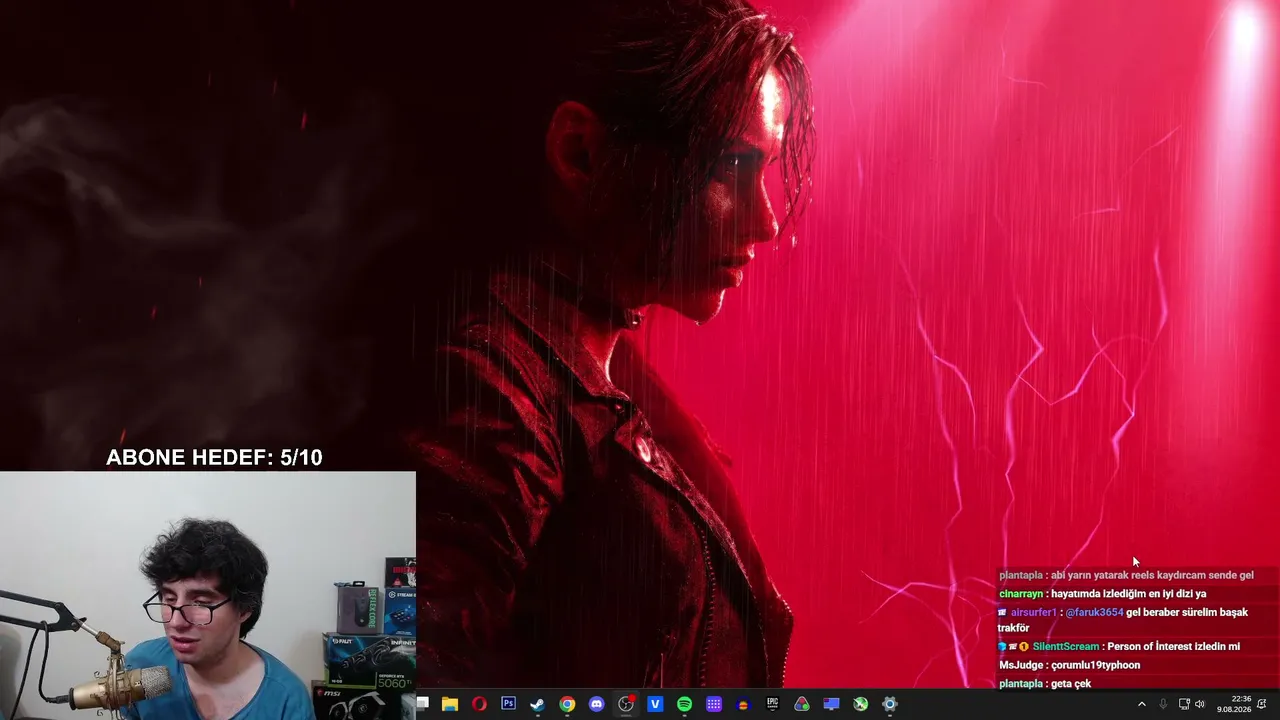Click the webcam overlay feed
Viewport: 1280px width, 720px height.
208,596
